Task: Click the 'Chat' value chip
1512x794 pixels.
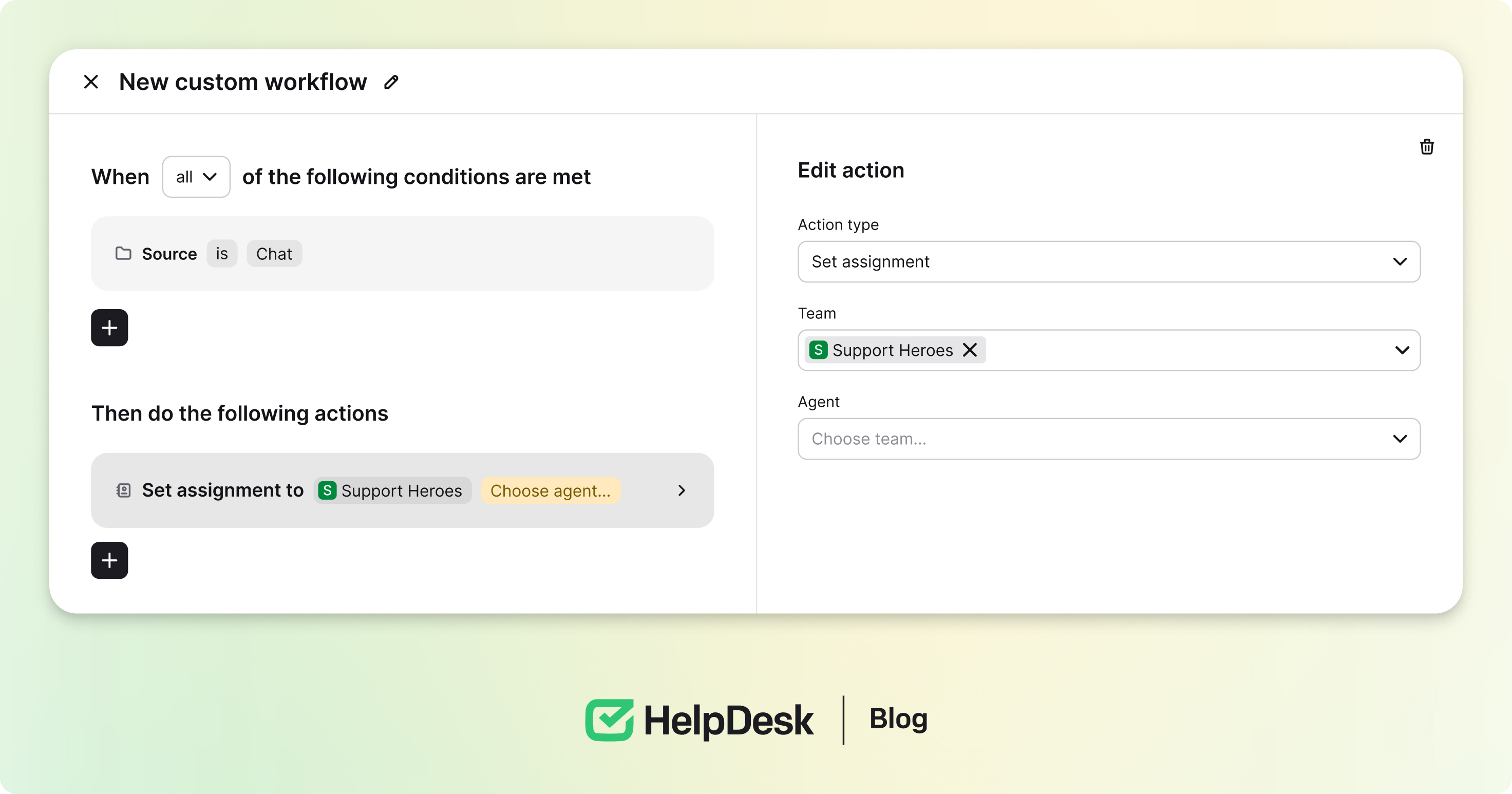Action: click(274, 254)
